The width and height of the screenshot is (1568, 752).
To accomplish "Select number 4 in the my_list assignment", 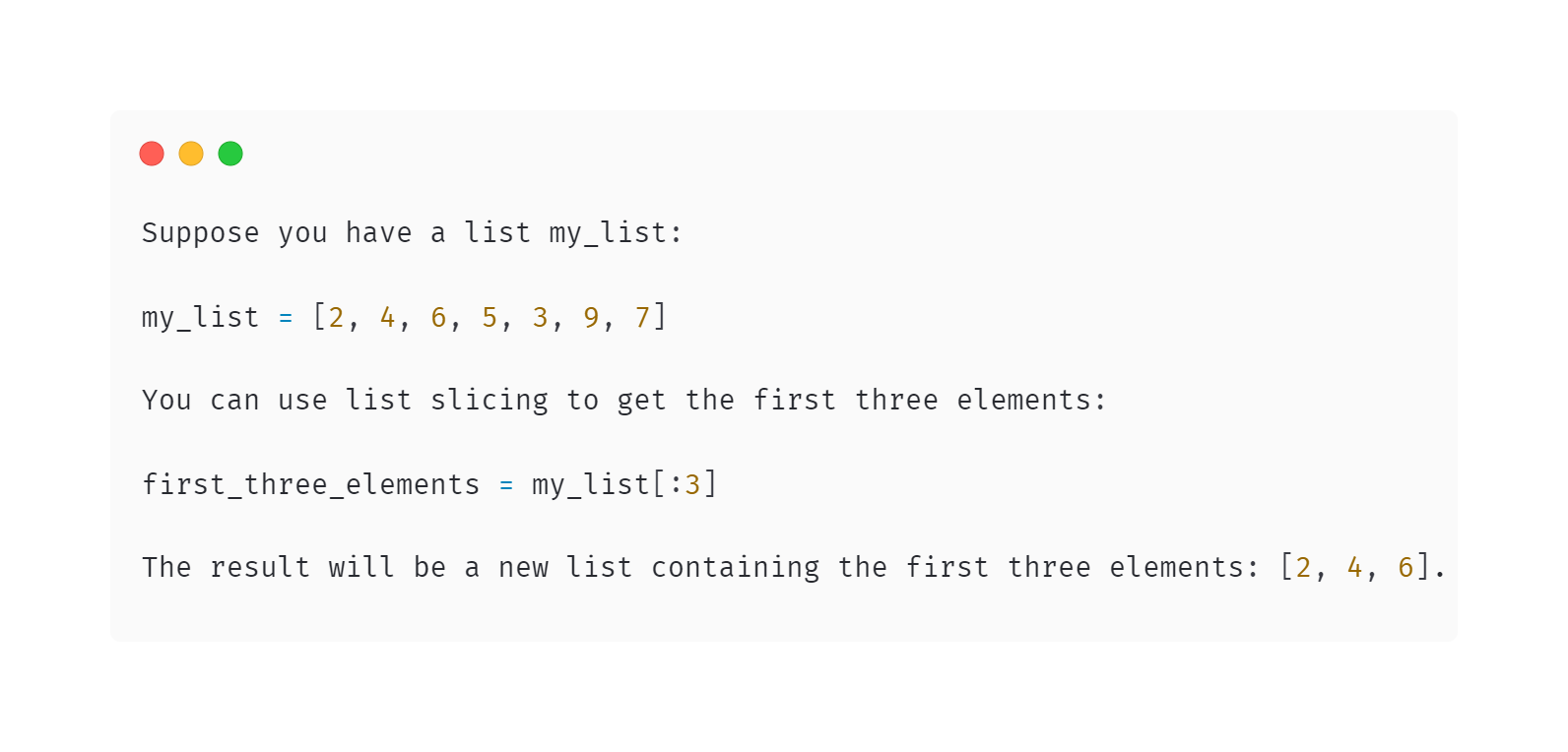I will 388,318.
